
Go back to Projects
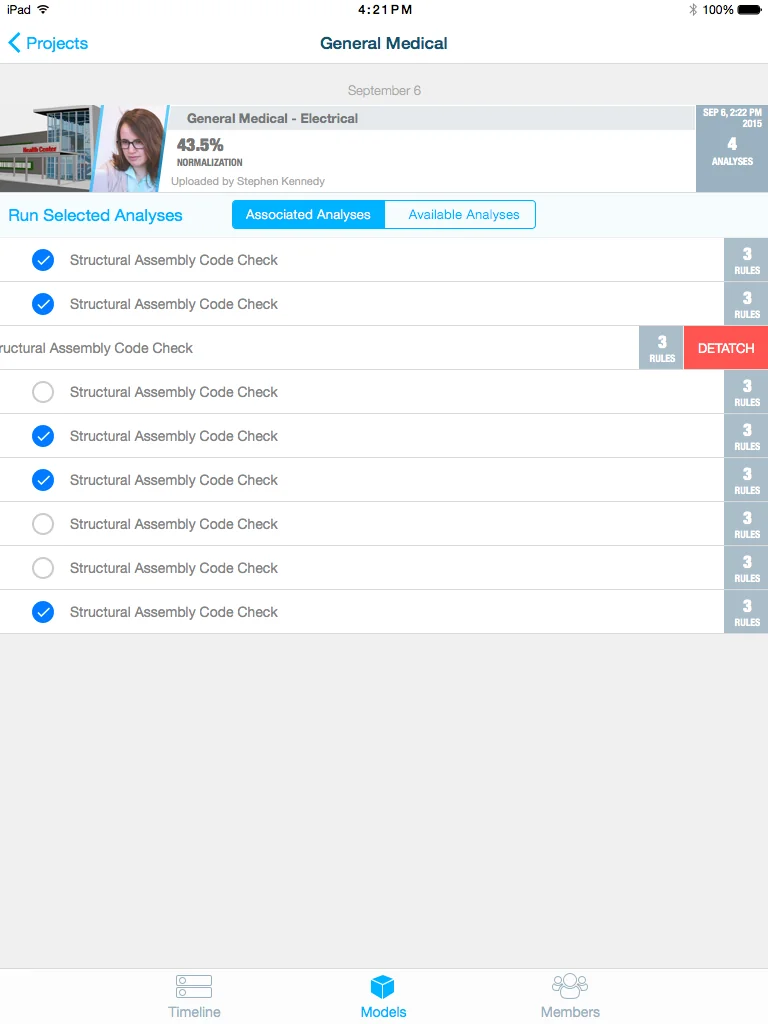[48, 43]
